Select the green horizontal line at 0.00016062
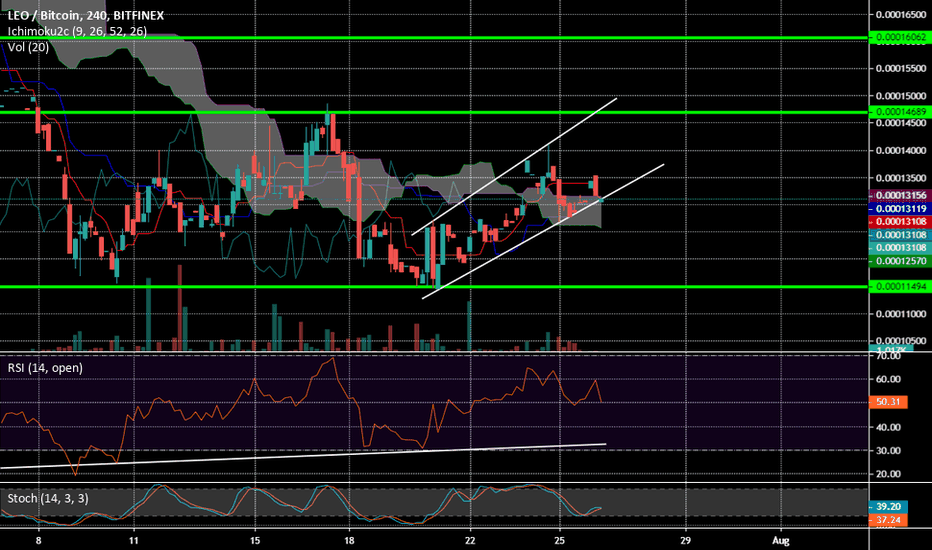 pos(434,38)
